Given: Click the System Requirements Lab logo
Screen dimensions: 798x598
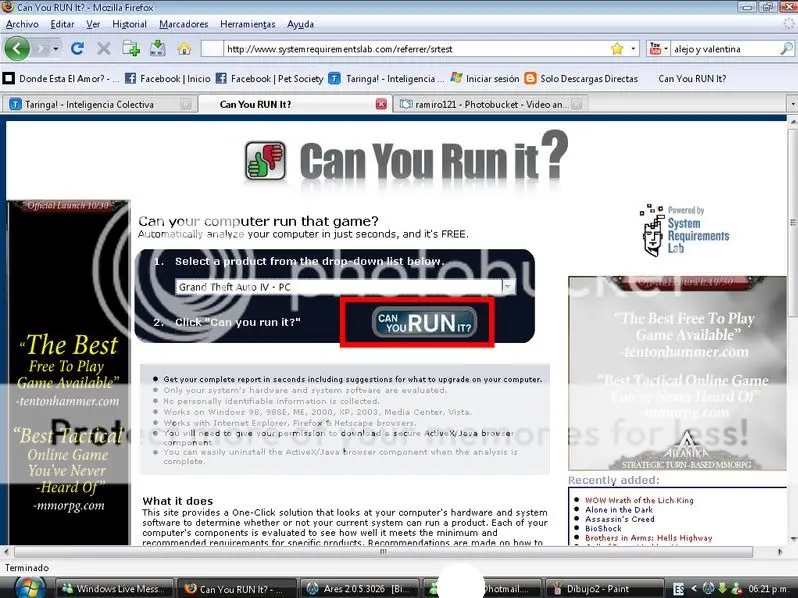Looking at the screenshot, I should (x=685, y=230).
